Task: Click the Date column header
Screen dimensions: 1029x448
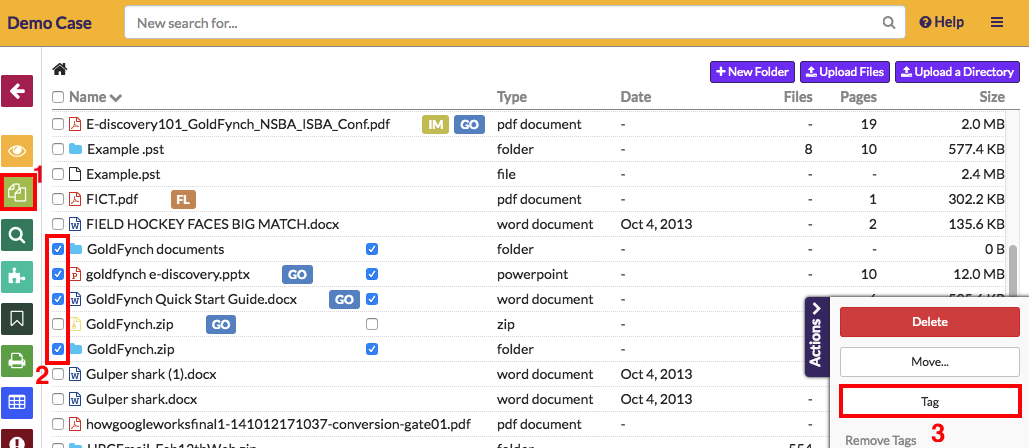Action: (636, 97)
